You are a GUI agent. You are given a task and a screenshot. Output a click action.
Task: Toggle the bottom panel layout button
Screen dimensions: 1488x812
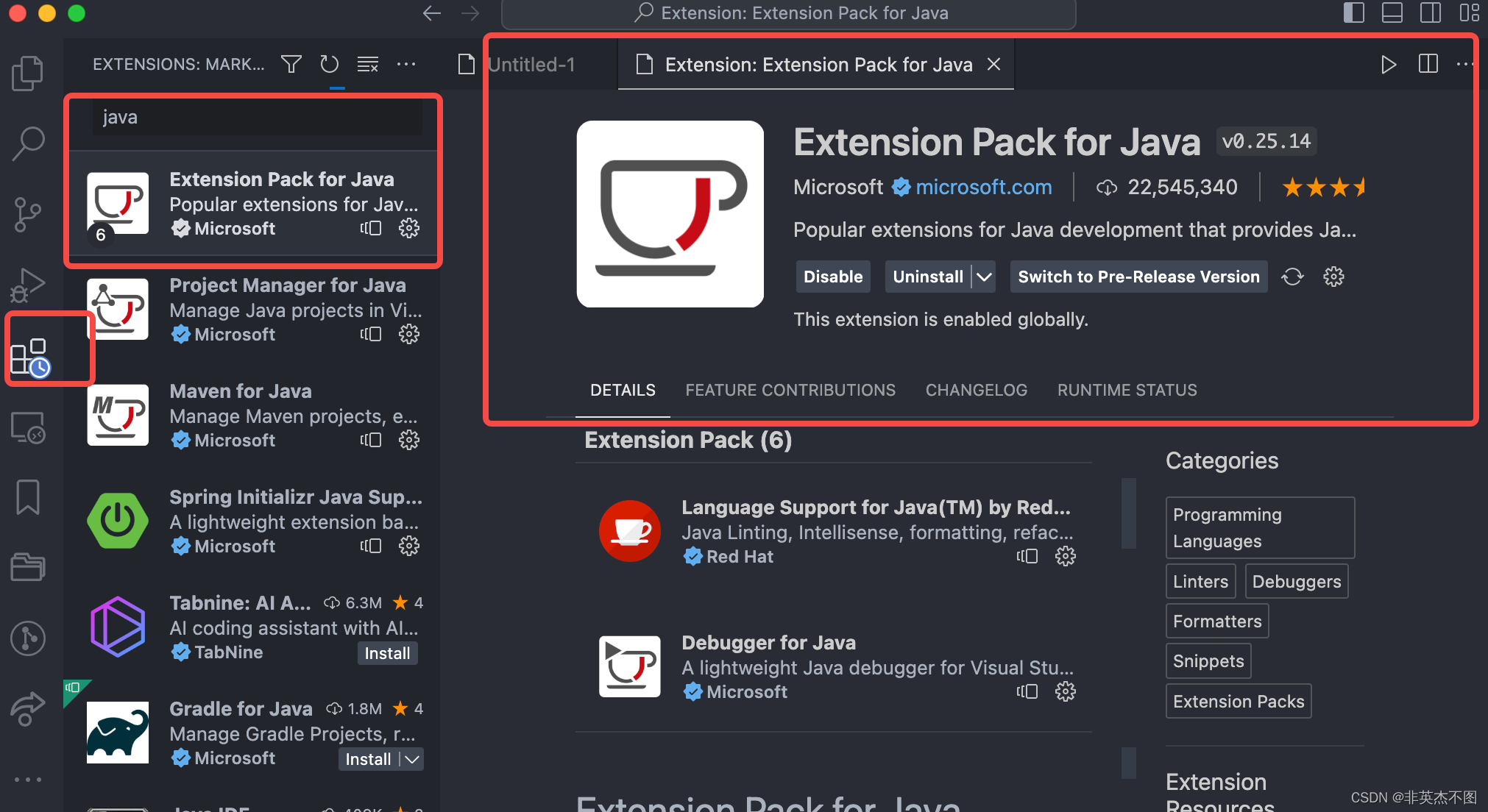[x=1392, y=13]
